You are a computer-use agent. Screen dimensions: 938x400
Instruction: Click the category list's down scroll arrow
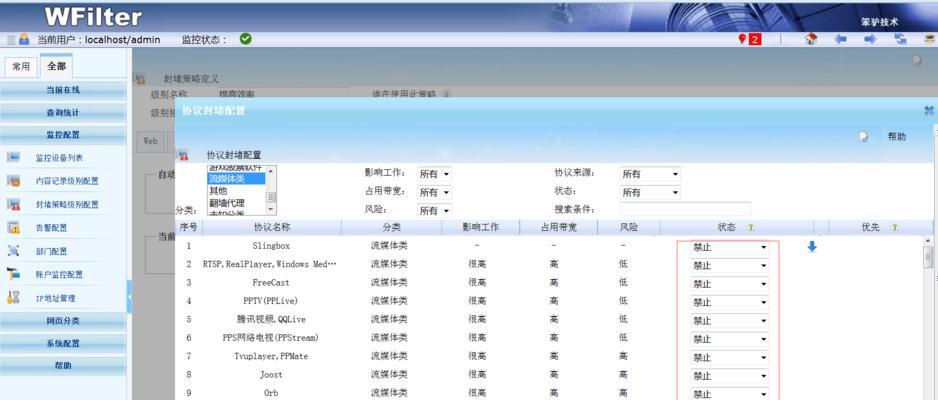[x=271, y=209]
